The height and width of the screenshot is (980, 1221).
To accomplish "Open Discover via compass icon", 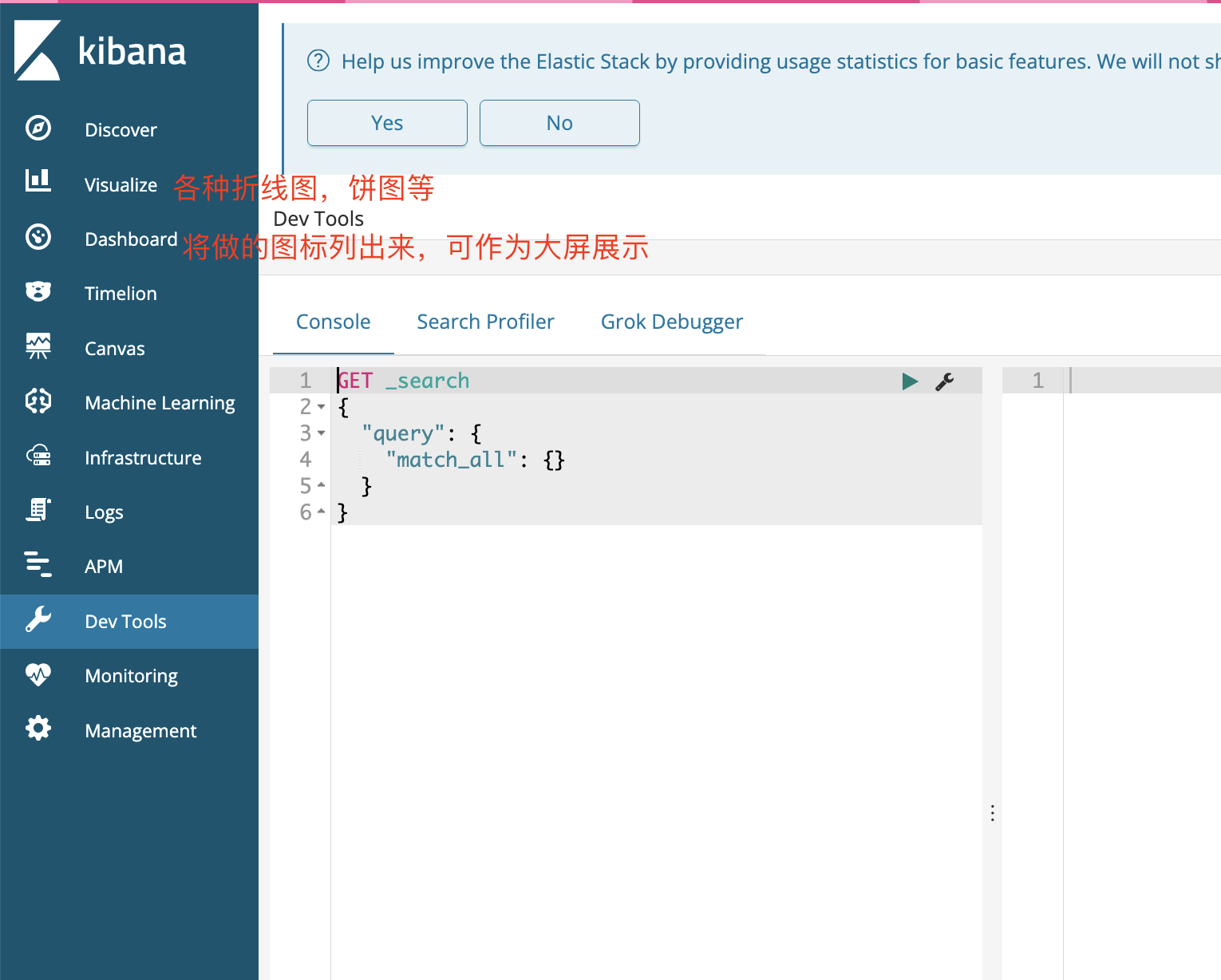I will click(38, 128).
